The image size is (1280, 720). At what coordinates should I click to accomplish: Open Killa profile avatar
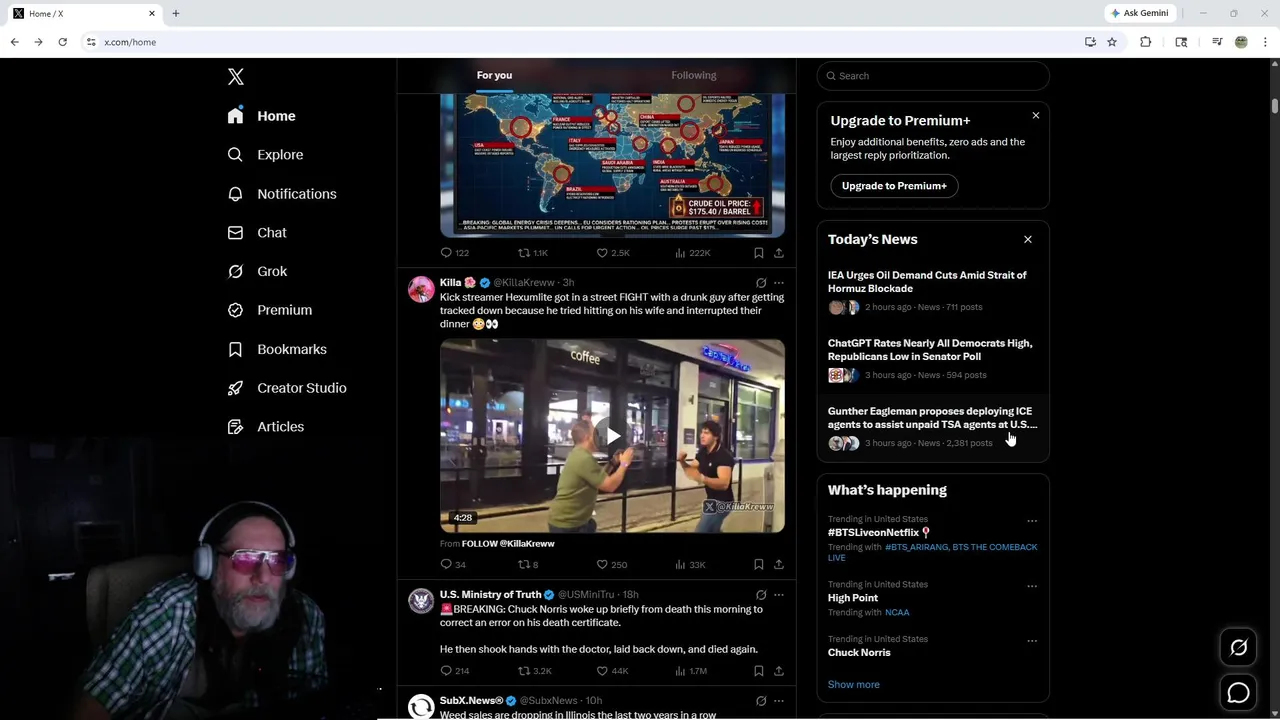pyautogui.click(x=421, y=289)
